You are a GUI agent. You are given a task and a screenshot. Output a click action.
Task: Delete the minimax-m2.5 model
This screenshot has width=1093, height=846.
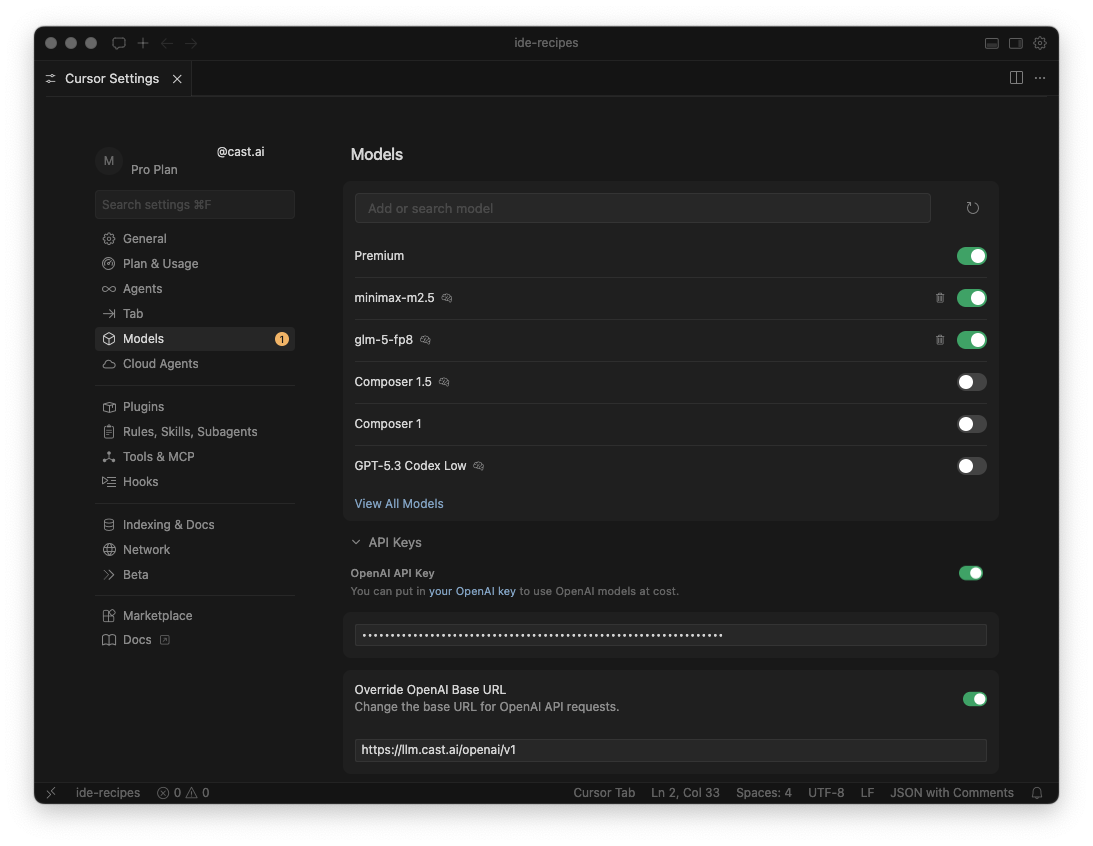point(940,298)
